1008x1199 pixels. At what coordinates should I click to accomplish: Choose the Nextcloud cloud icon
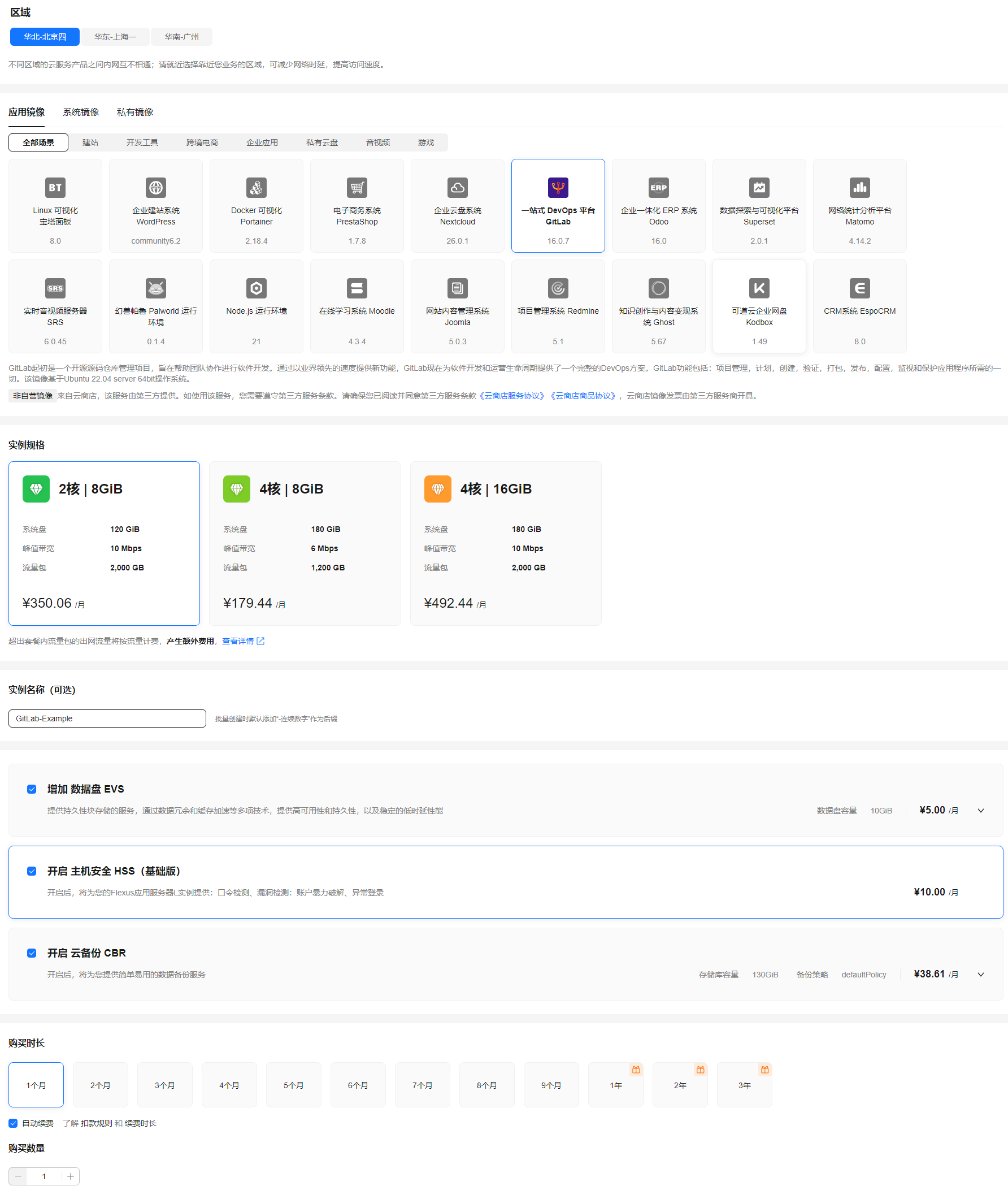(458, 188)
